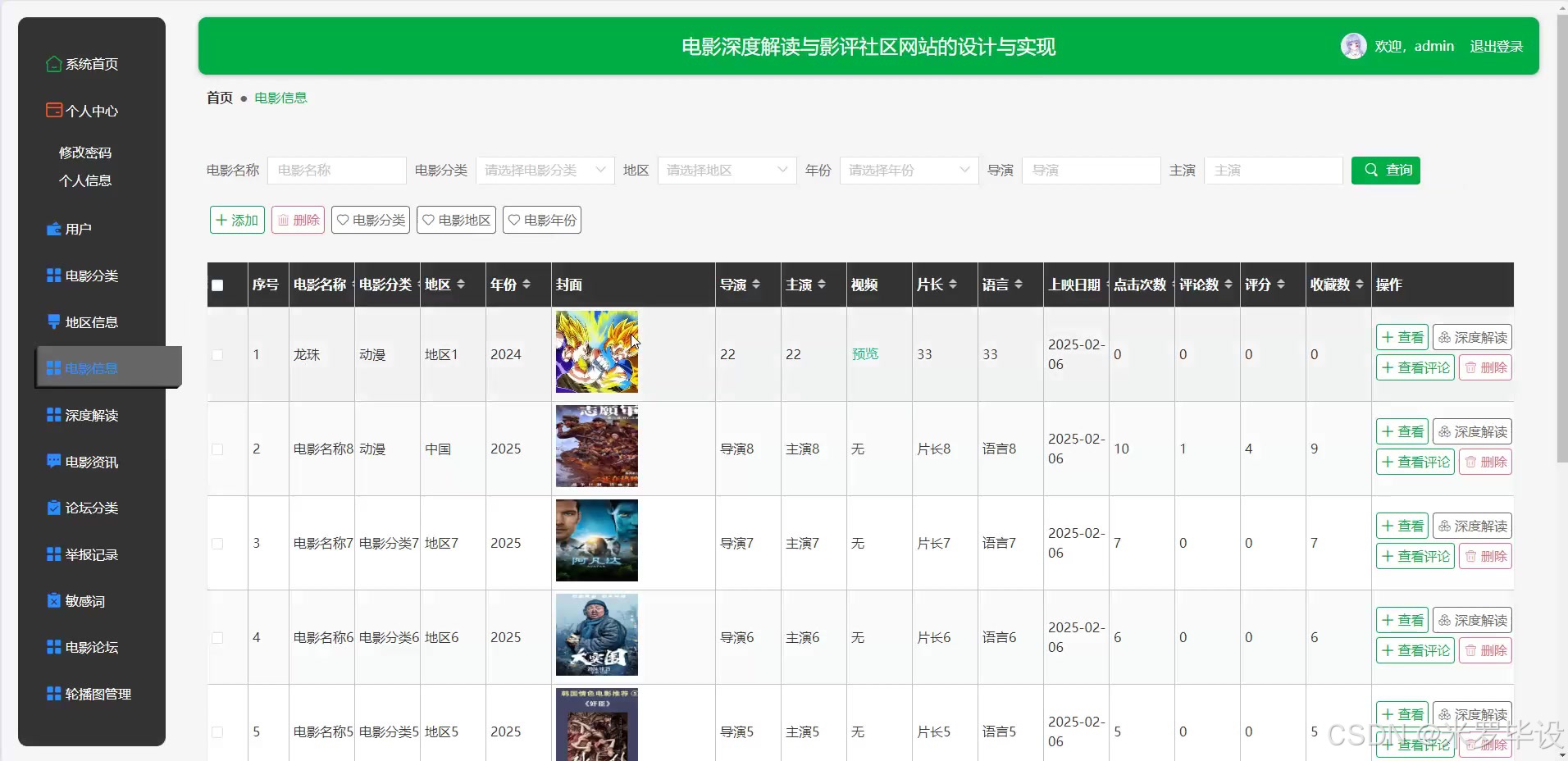
Task: Click 退出登录 in the header
Action: [x=1496, y=47]
